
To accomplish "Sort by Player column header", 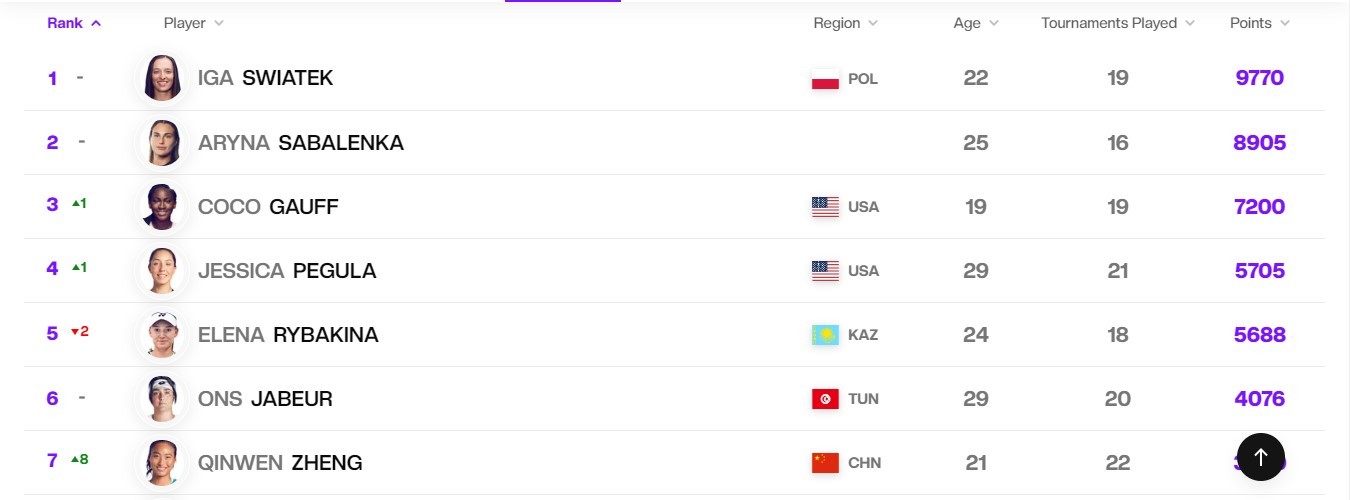I will click(x=193, y=23).
